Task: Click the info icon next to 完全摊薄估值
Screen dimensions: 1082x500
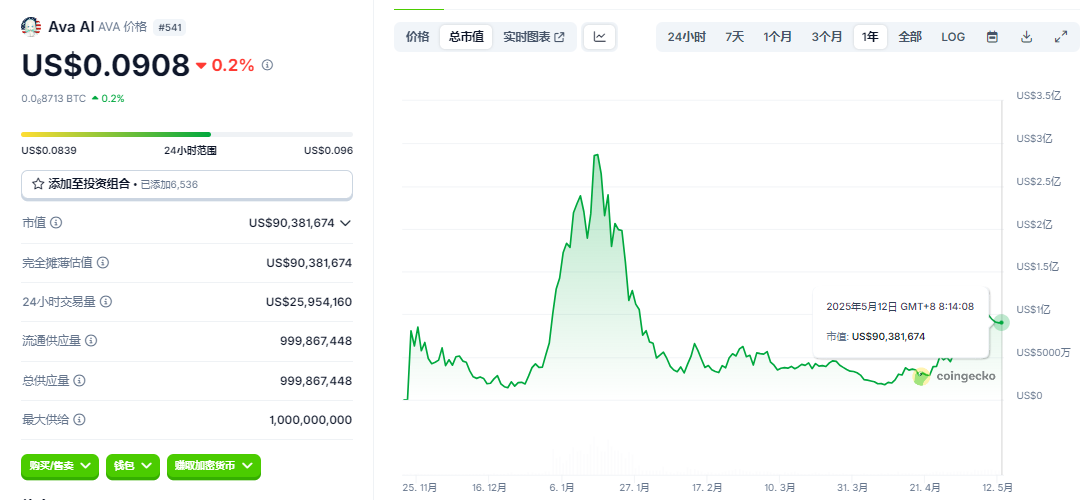Action: (x=103, y=262)
